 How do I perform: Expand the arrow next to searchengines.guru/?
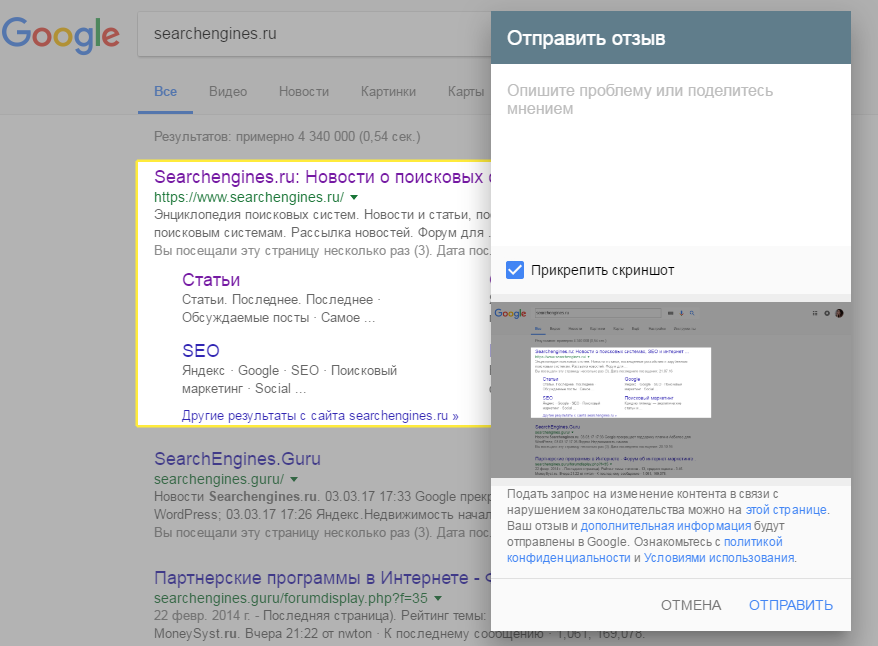(295, 479)
